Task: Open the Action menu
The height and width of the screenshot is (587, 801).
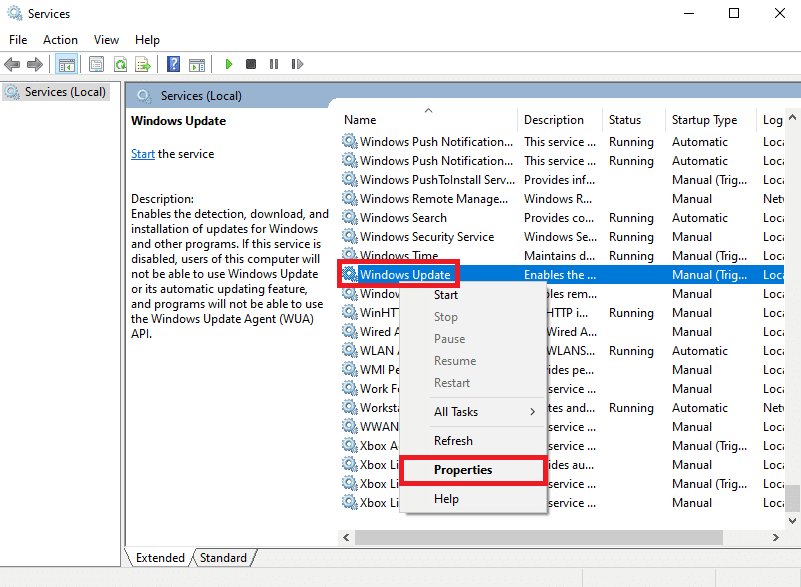Action: (60, 40)
